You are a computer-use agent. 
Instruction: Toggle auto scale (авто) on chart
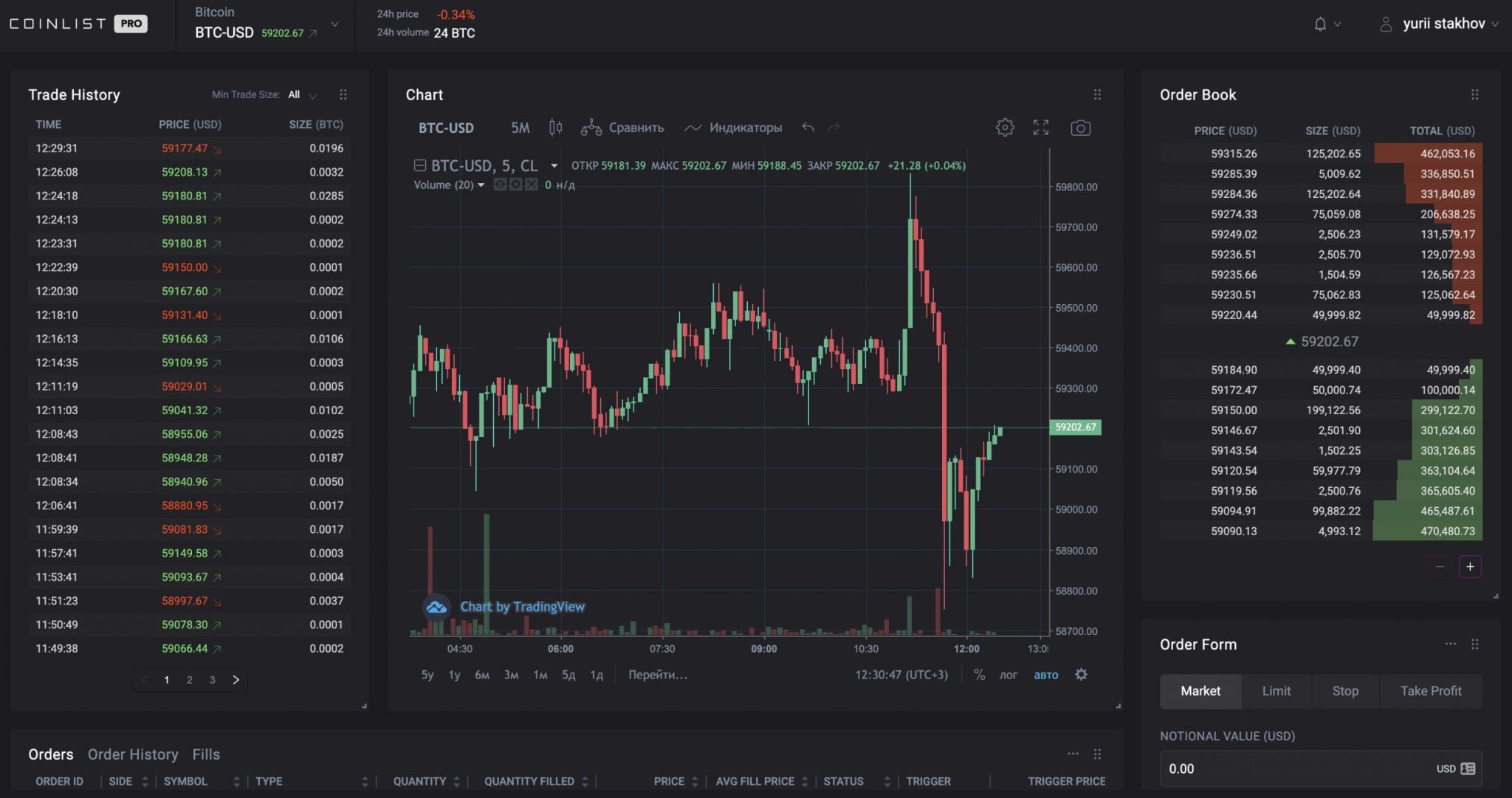coord(1045,675)
